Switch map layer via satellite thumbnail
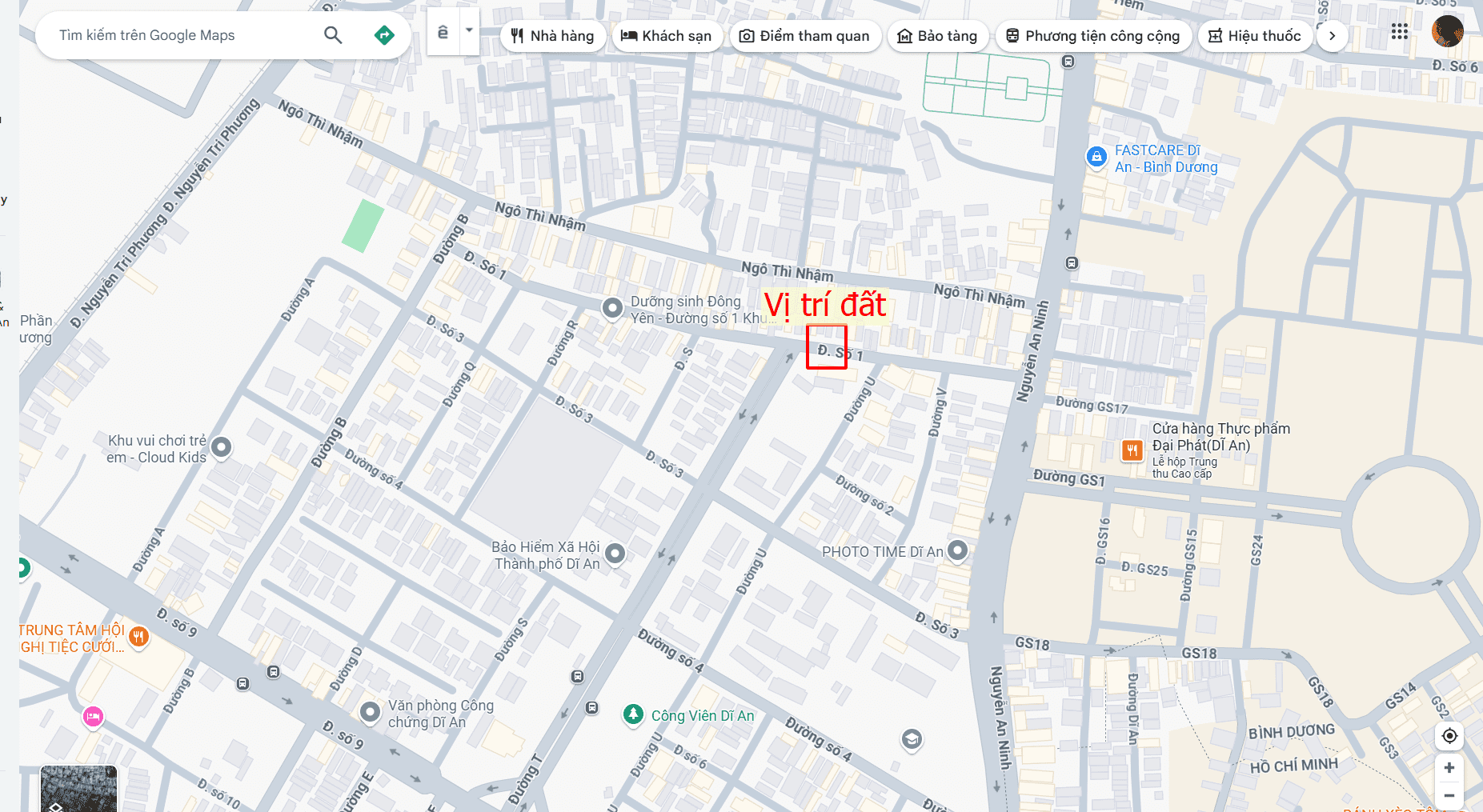This screenshot has height=812, width=1483. (x=78, y=790)
